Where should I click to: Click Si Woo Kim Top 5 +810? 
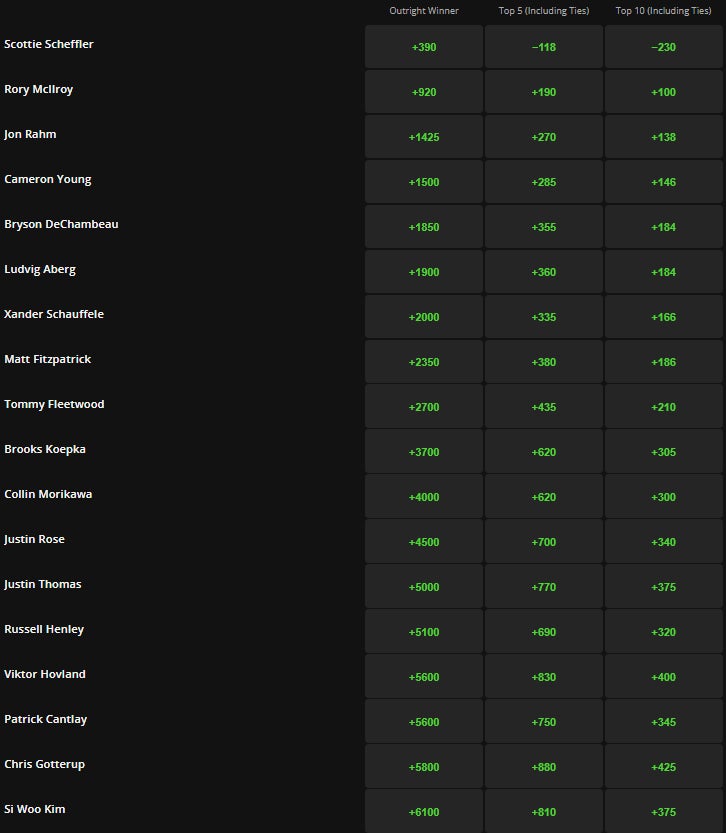pos(544,812)
